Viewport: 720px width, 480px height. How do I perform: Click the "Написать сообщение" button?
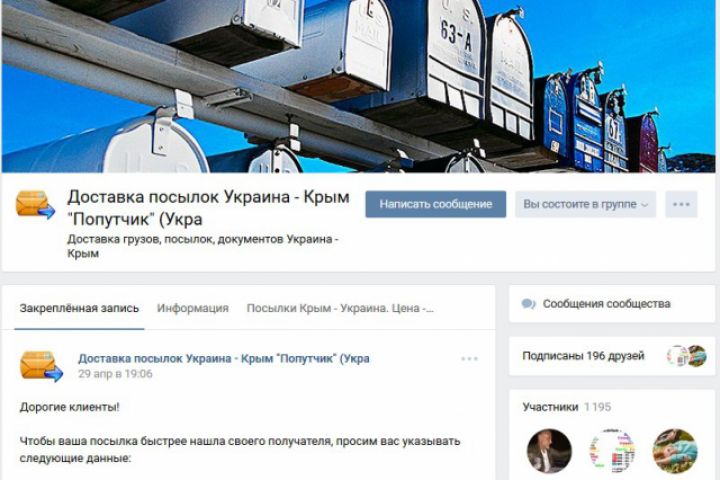pos(436,204)
